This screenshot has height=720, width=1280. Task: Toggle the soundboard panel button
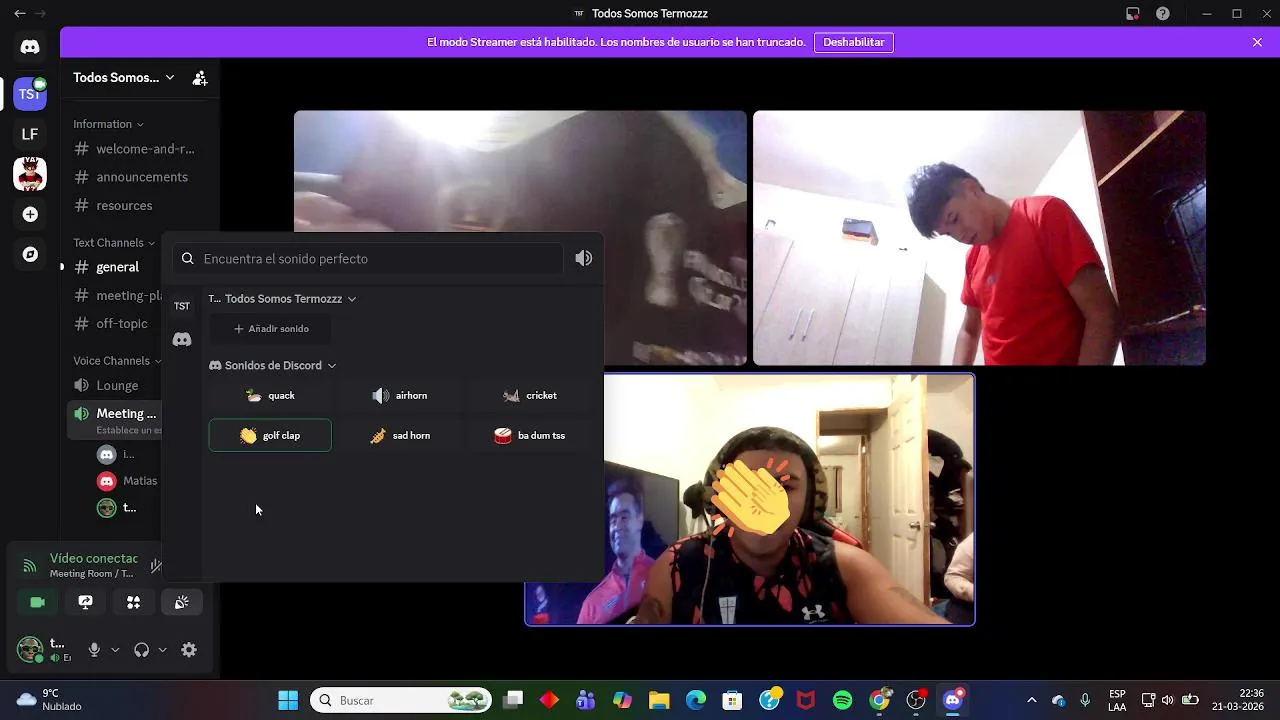point(182,602)
